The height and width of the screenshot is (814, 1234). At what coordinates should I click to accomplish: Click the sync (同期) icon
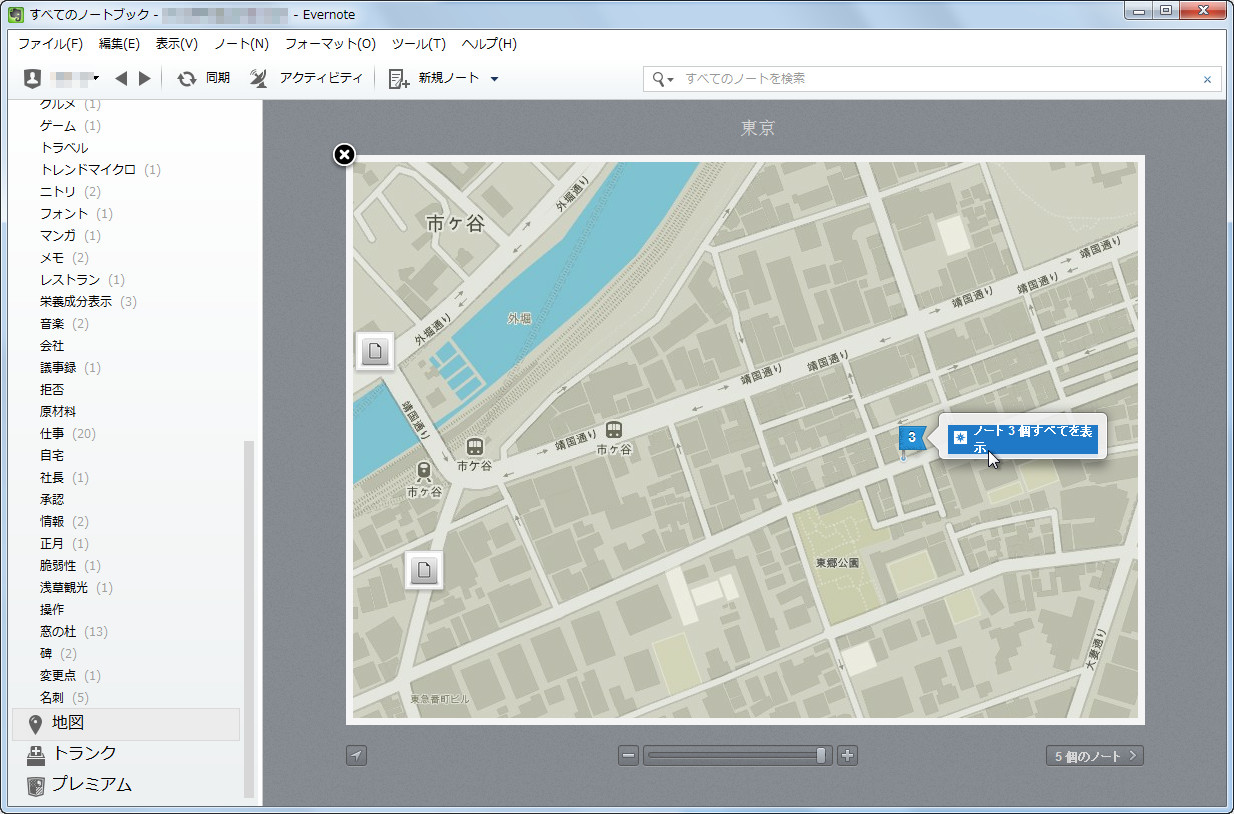click(x=187, y=78)
